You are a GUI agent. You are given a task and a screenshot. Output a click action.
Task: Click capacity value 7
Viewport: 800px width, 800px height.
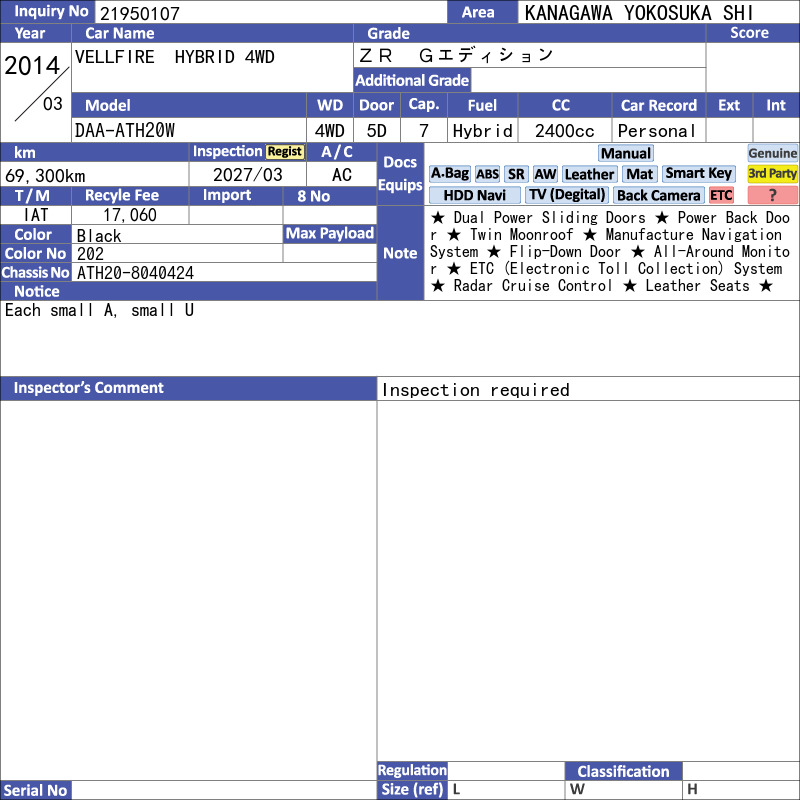click(x=423, y=131)
